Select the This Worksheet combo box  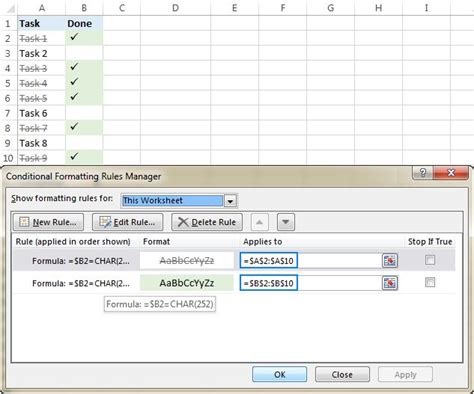(x=179, y=201)
